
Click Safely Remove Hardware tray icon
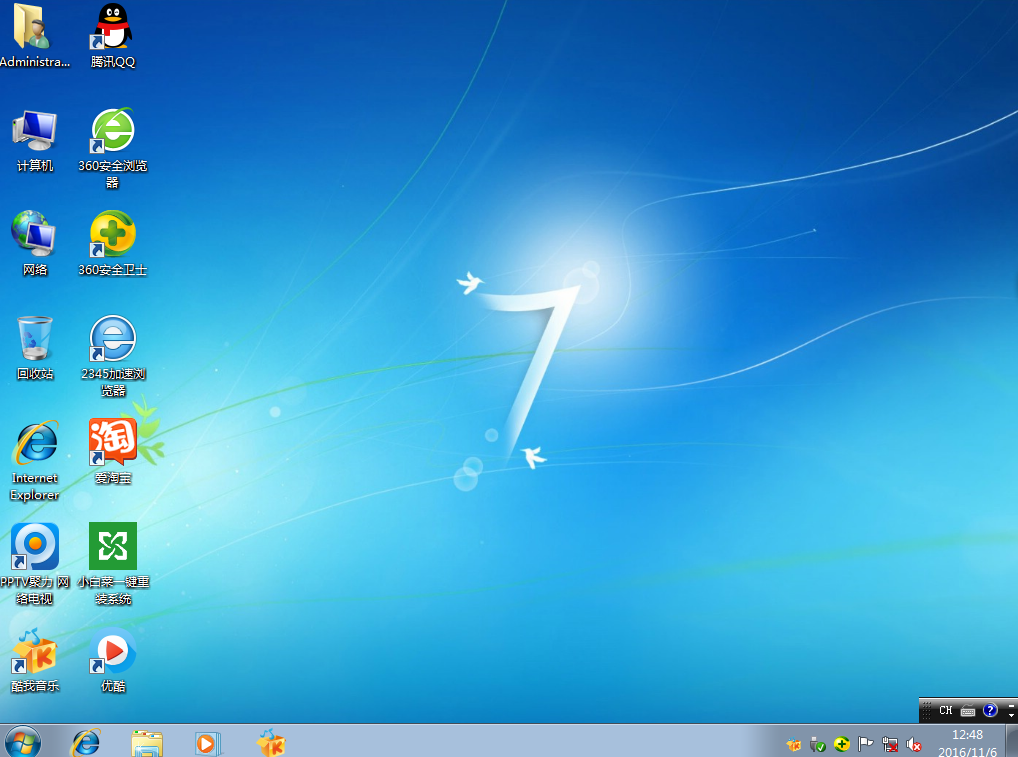click(x=817, y=744)
